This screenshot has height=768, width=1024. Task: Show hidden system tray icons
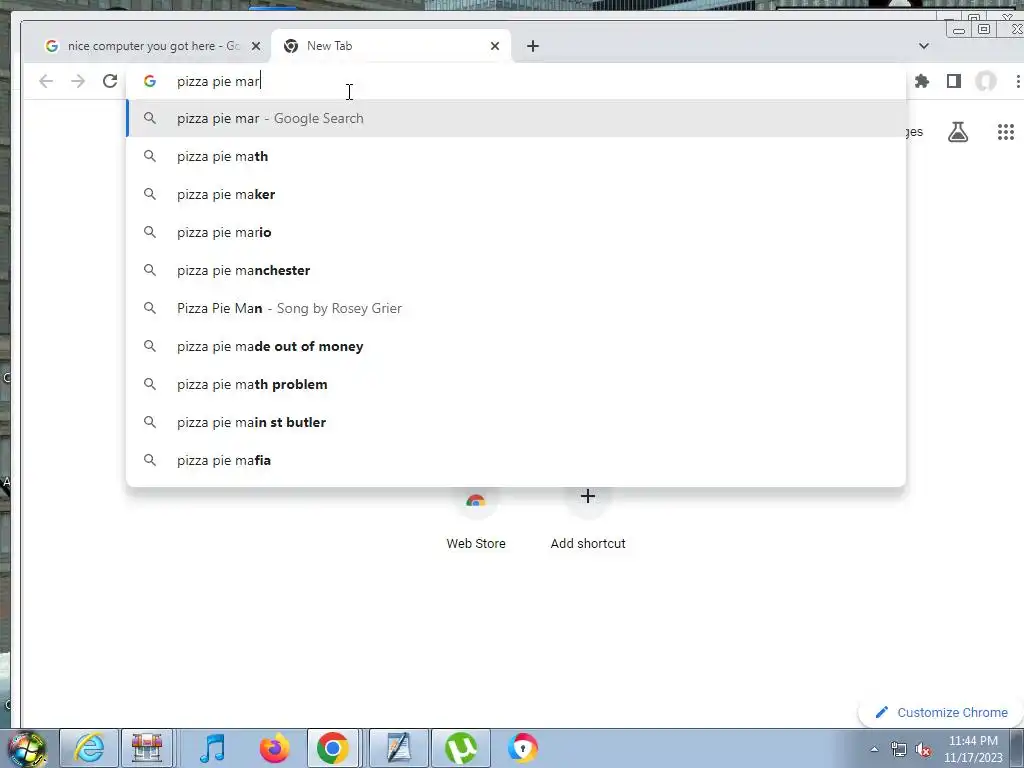pos(874,749)
